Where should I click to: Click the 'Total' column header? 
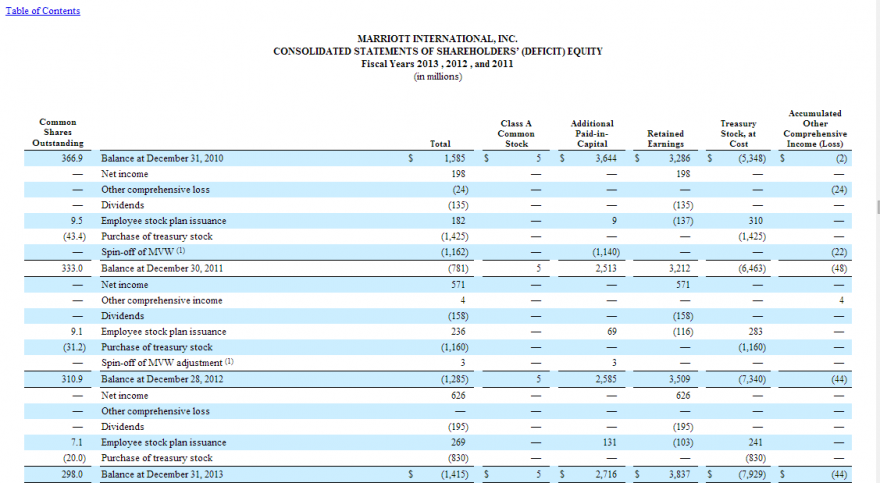pos(440,144)
